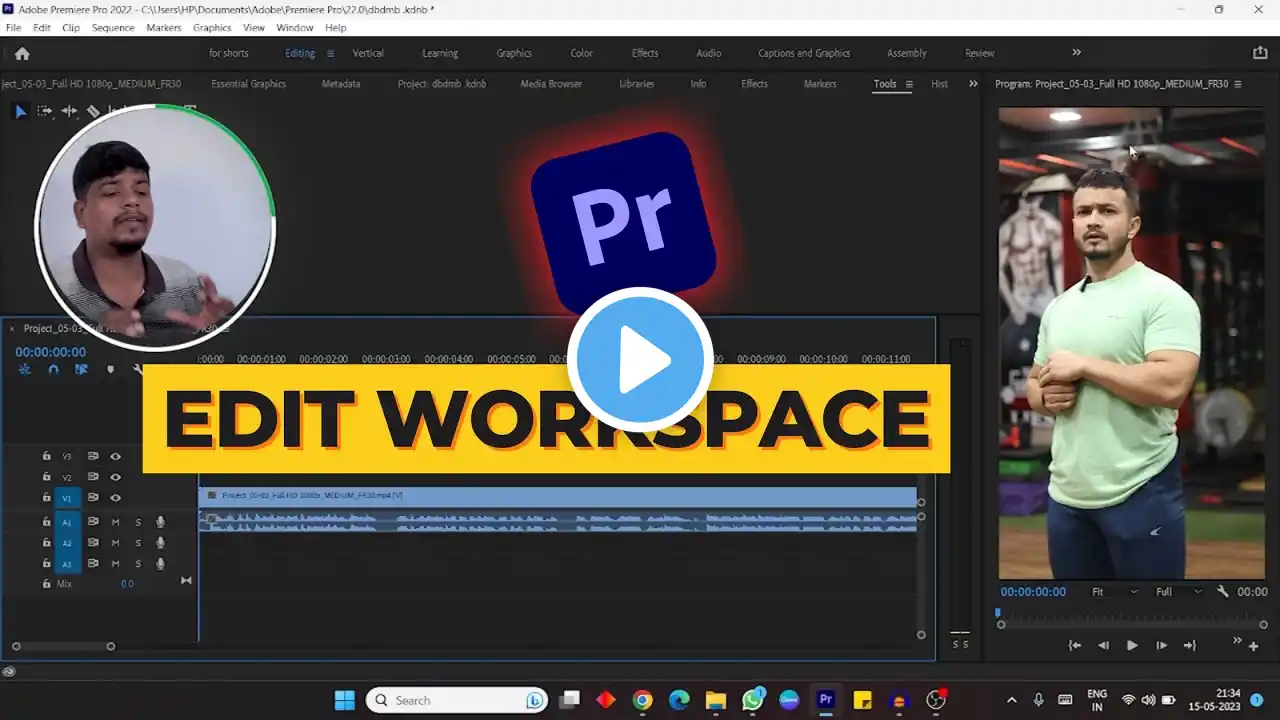
Task: Switch to the Color workspace tab
Action: point(581,53)
